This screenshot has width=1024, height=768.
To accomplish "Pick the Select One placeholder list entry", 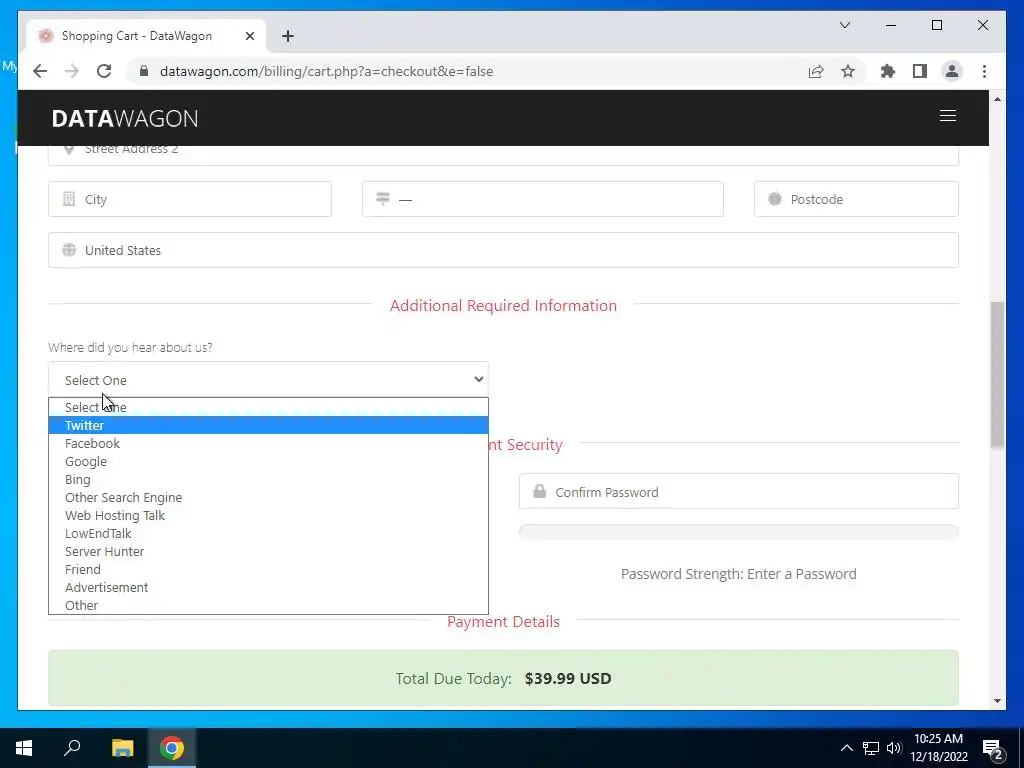I will [268, 408].
